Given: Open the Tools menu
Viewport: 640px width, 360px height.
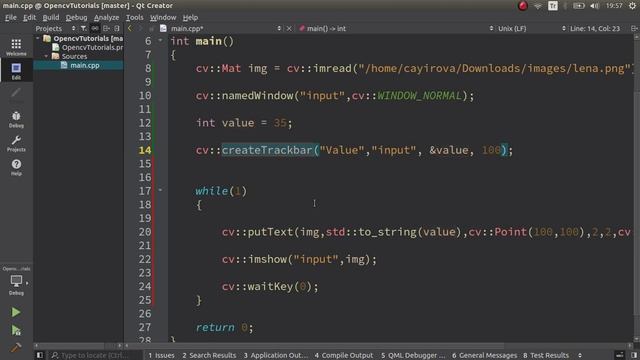Looking at the screenshot, I should [x=134, y=18].
